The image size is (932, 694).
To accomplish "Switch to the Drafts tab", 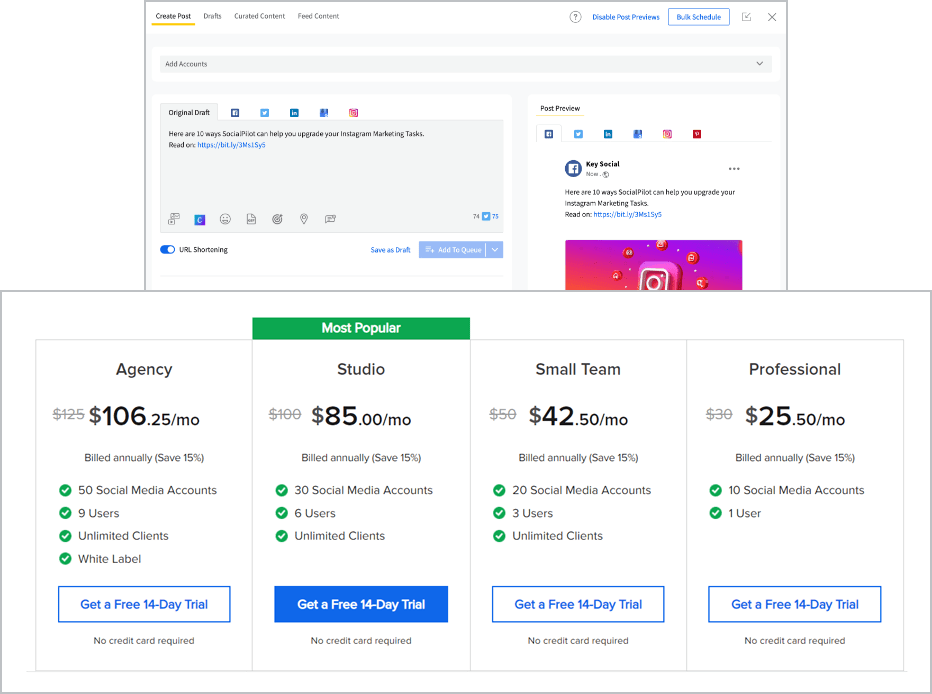I will pos(212,16).
